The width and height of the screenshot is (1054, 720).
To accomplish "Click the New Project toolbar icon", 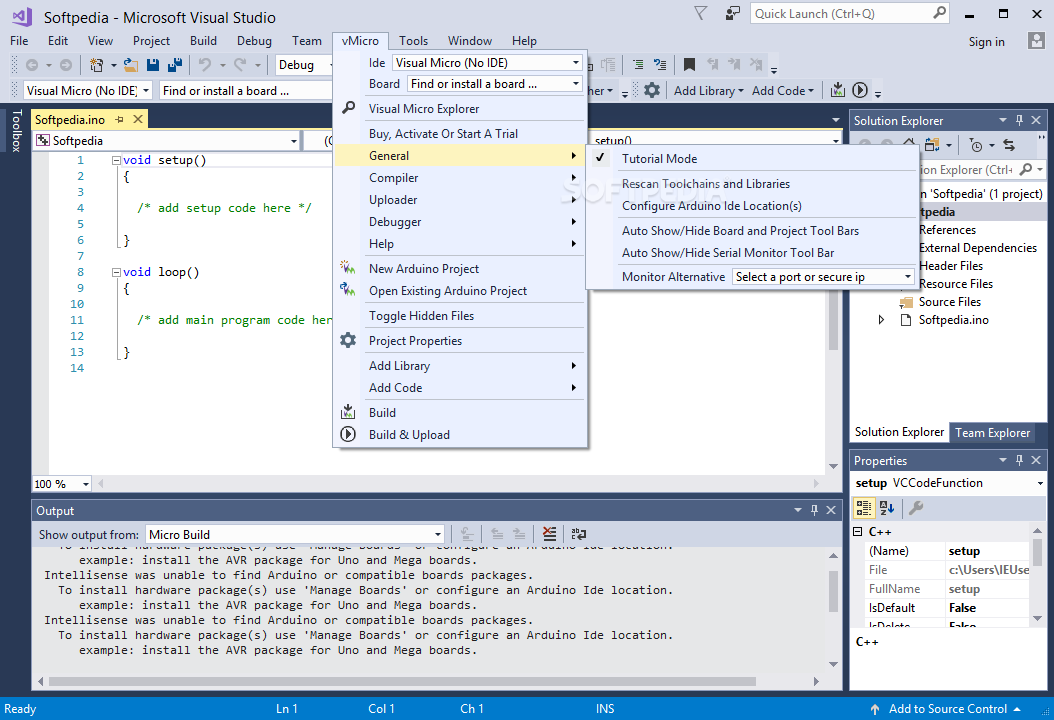I will click(97, 65).
